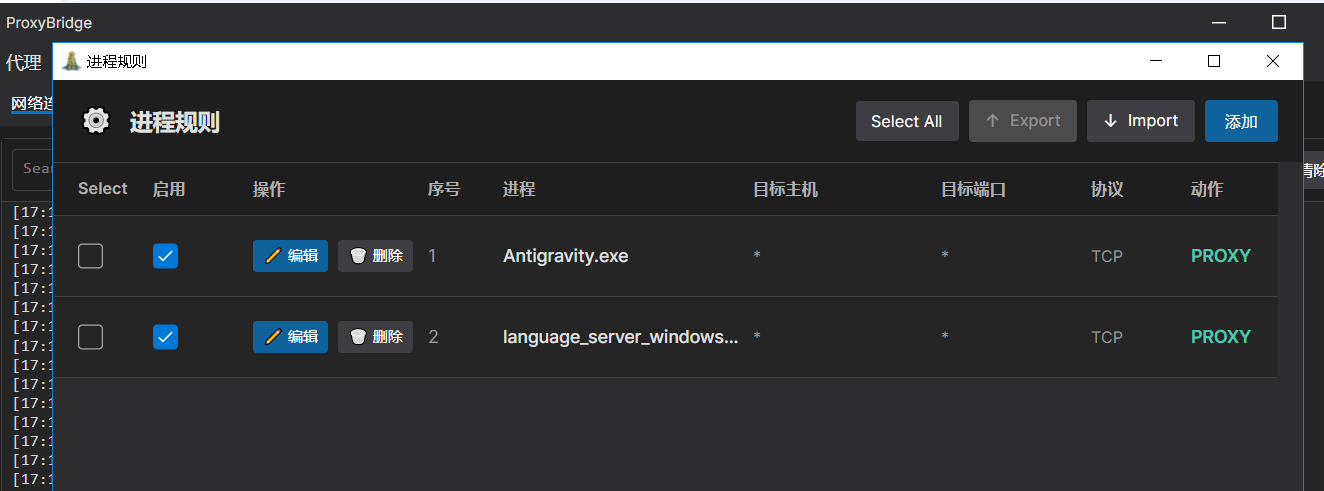This screenshot has width=1324, height=491.
Task: Click trash delete icon for language_server_windows rule
Action: pyautogui.click(x=358, y=337)
